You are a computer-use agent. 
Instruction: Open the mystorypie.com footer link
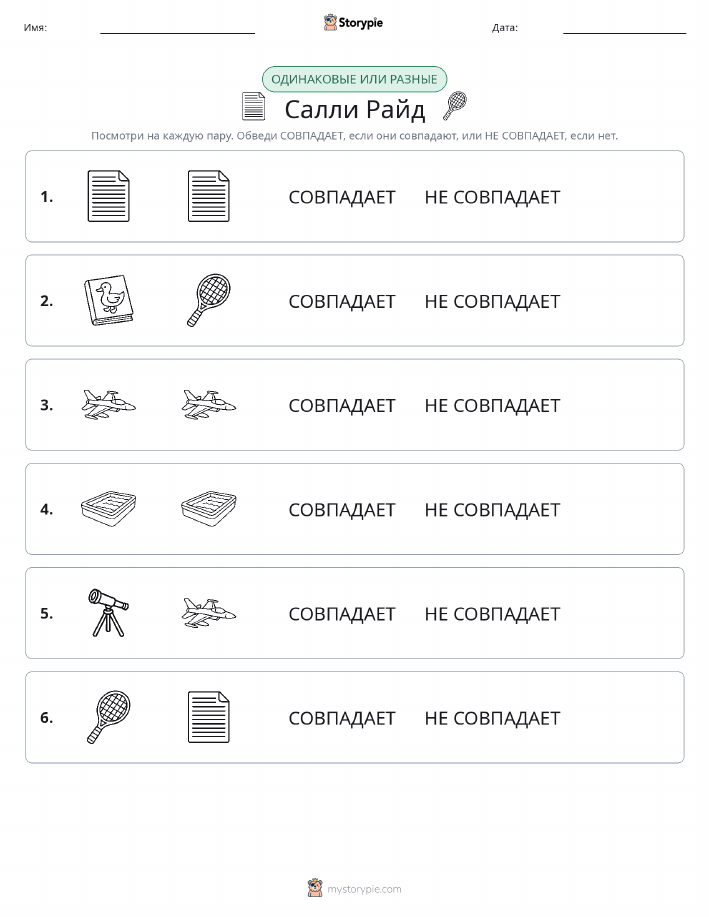[x=364, y=889]
